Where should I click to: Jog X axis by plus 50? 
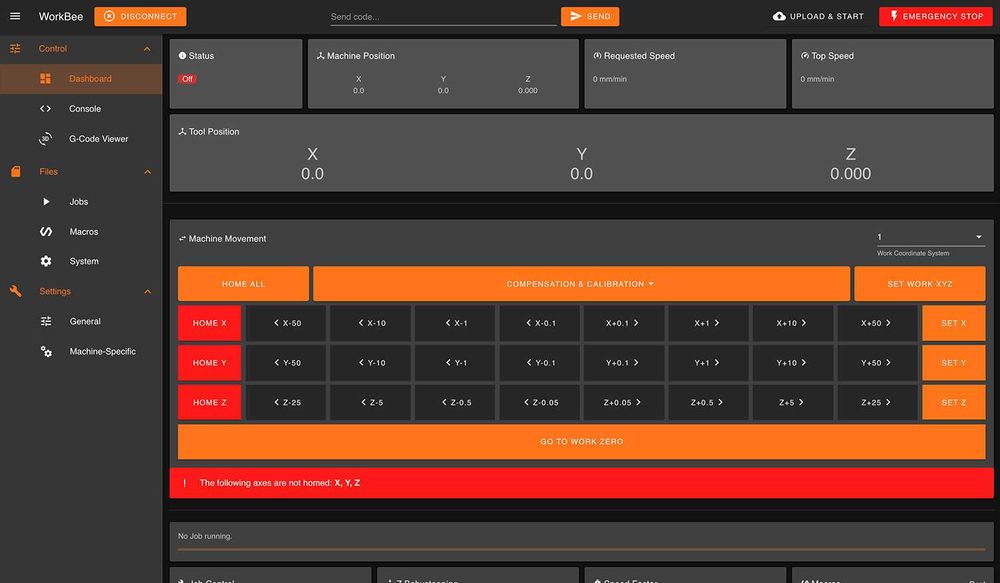877,323
